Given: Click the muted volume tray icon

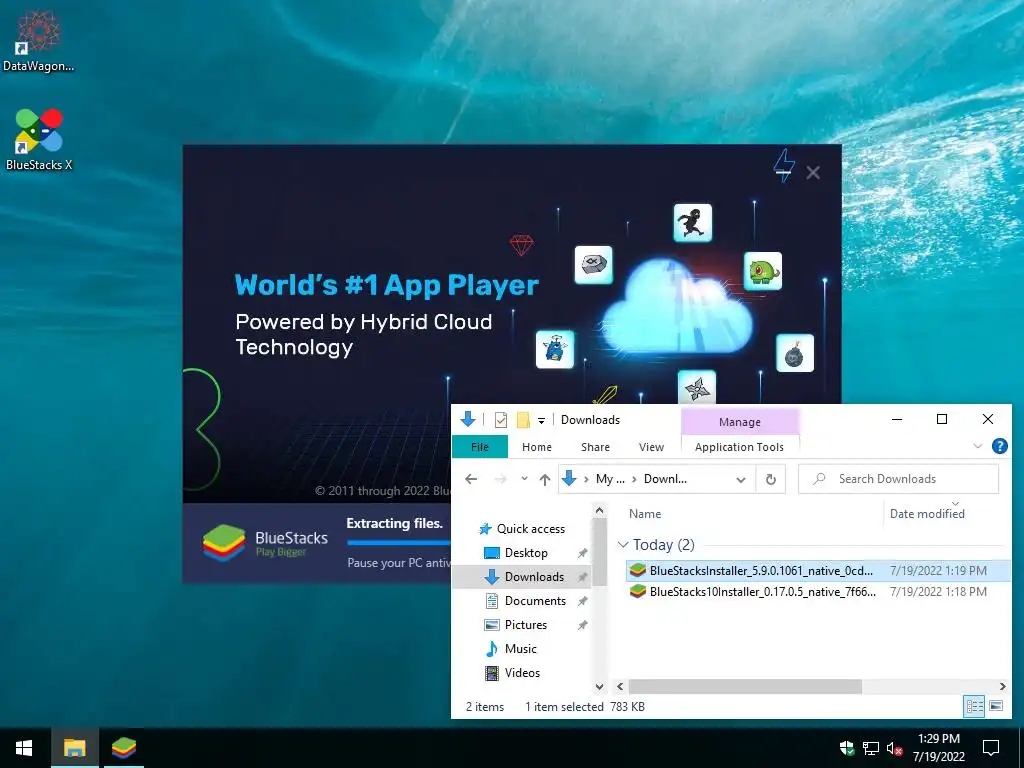Looking at the screenshot, I should (x=895, y=748).
